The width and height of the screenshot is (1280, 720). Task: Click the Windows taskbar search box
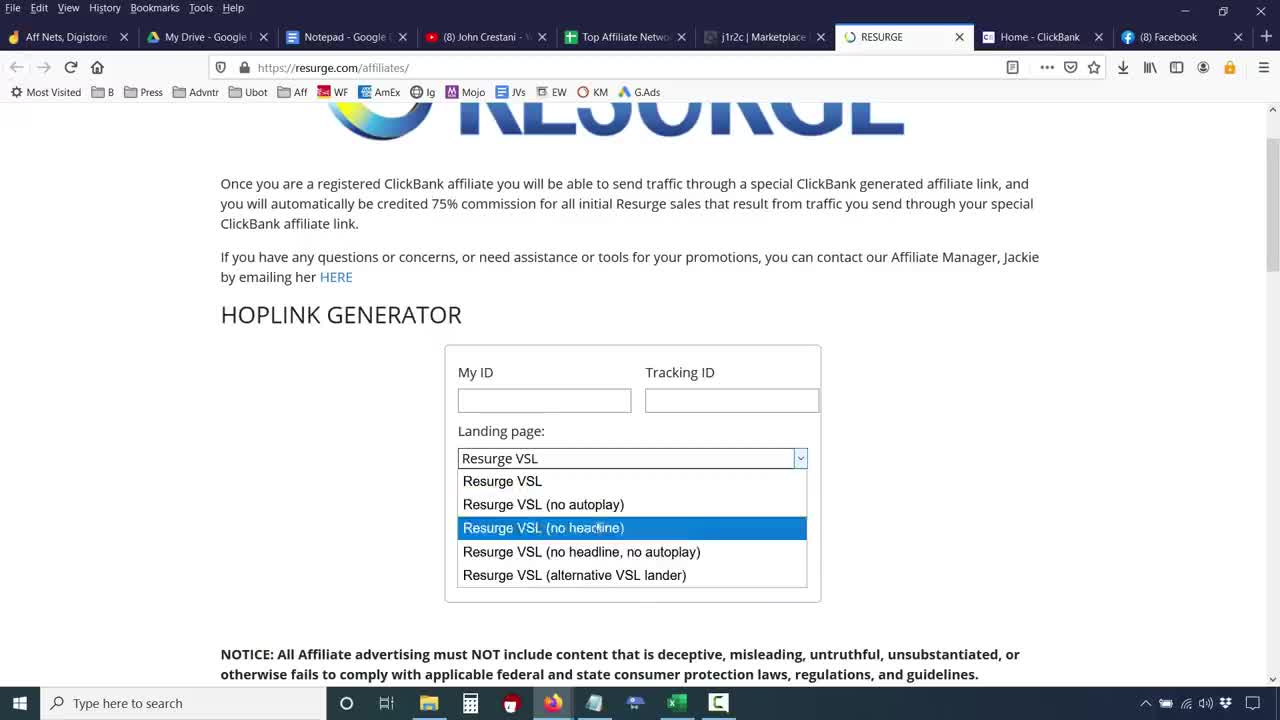coord(183,703)
